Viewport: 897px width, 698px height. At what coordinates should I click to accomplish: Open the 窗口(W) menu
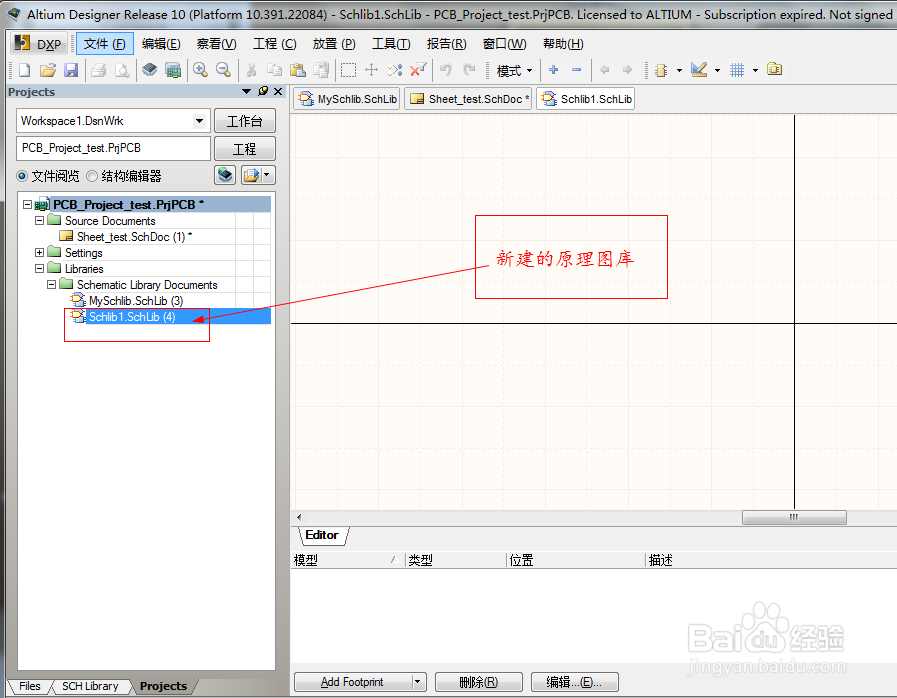(x=505, y=44)
